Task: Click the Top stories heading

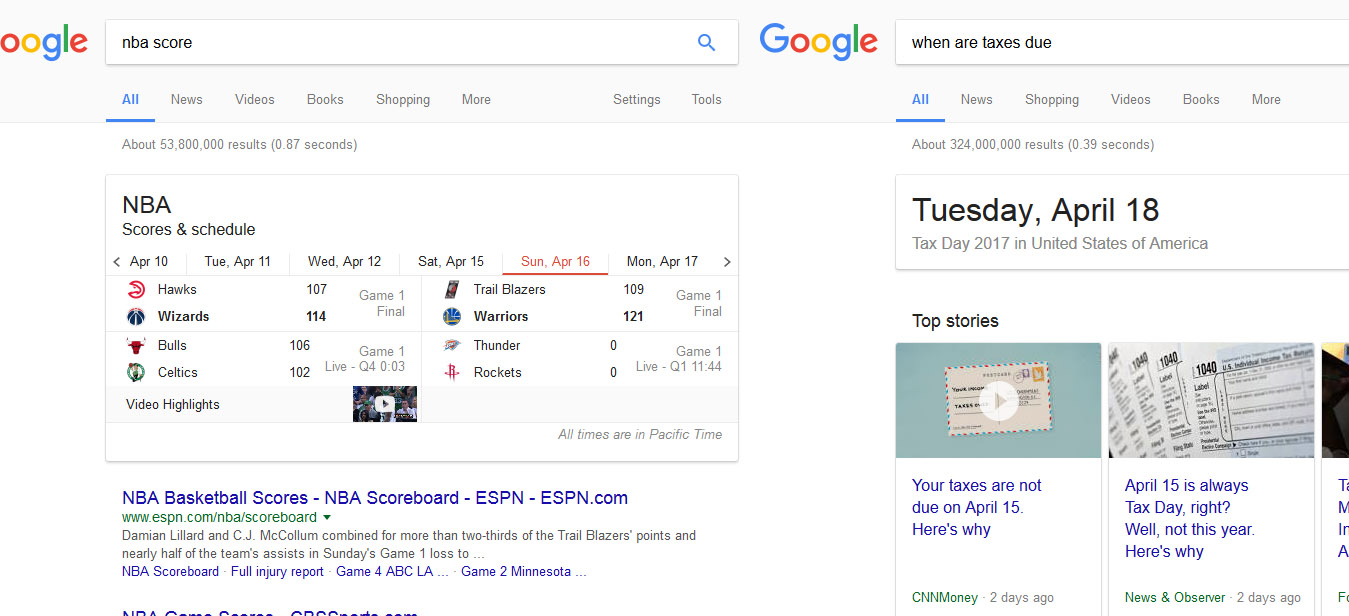Action: point(955,321)
